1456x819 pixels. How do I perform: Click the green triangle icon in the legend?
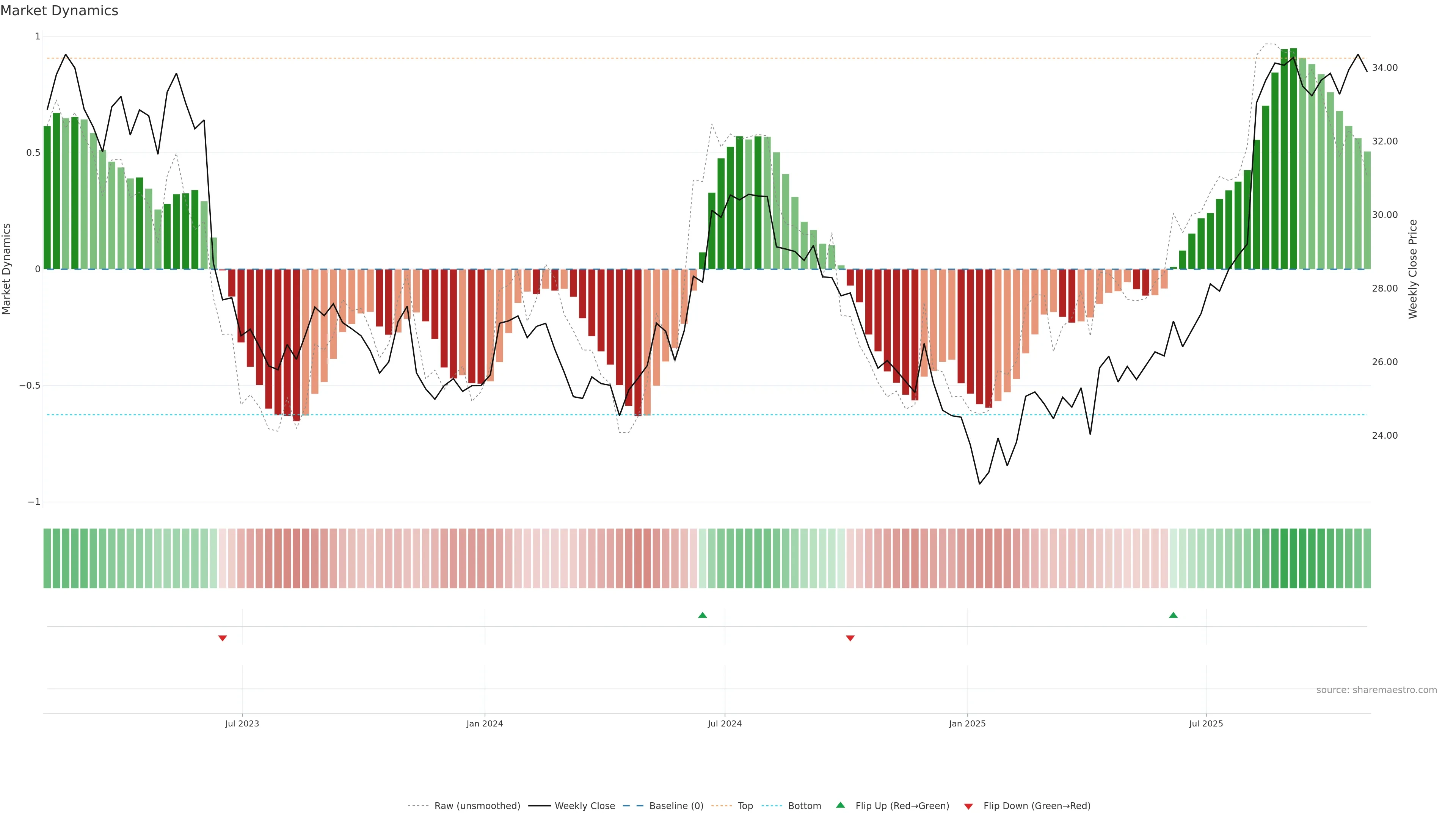point(841,805)
